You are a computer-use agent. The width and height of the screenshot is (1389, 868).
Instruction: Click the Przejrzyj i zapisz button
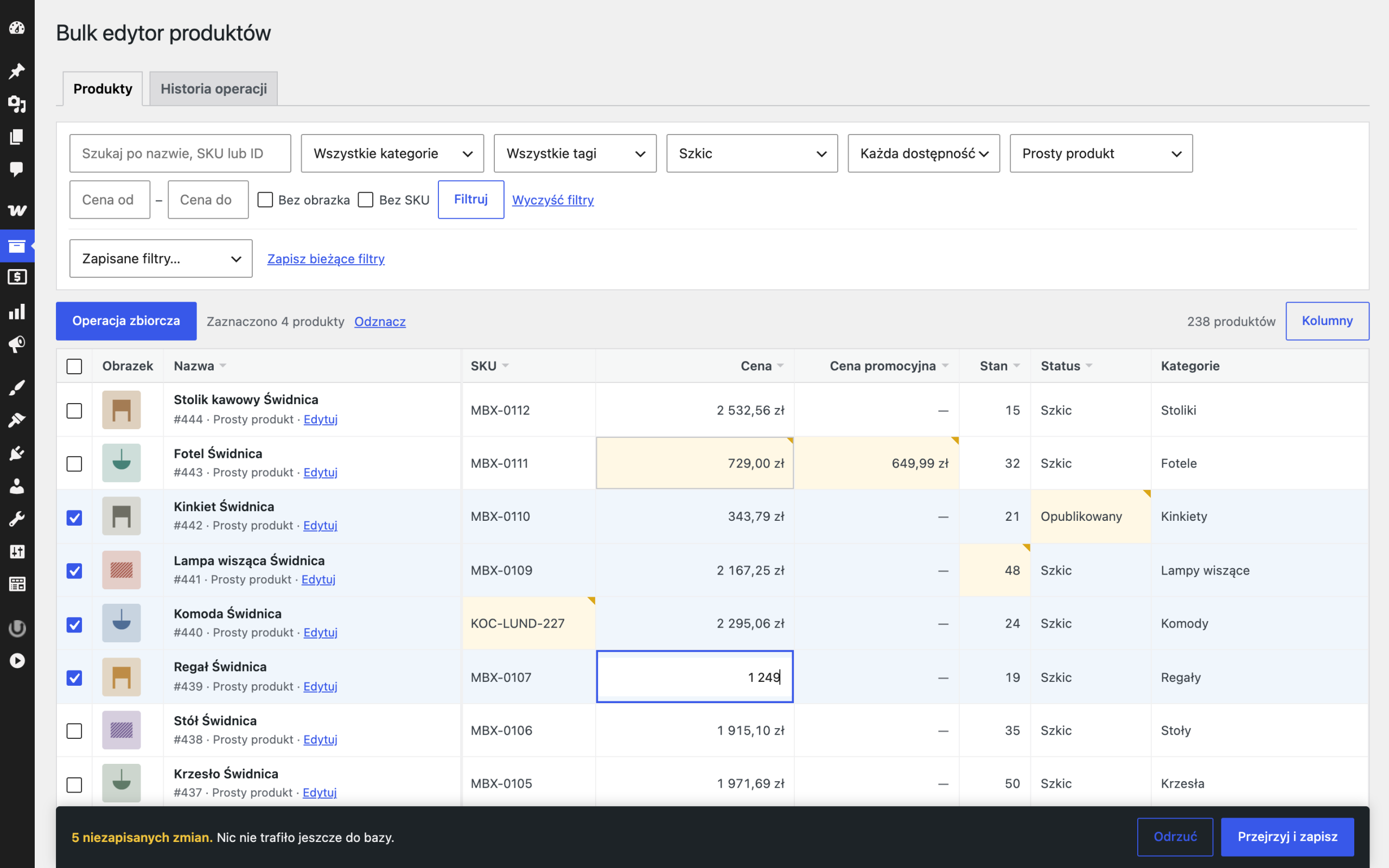pyautogui.click(x=1288, y=837)
